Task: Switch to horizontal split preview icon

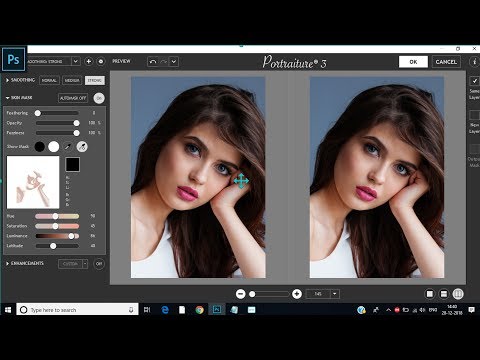Action: [444, 294]
